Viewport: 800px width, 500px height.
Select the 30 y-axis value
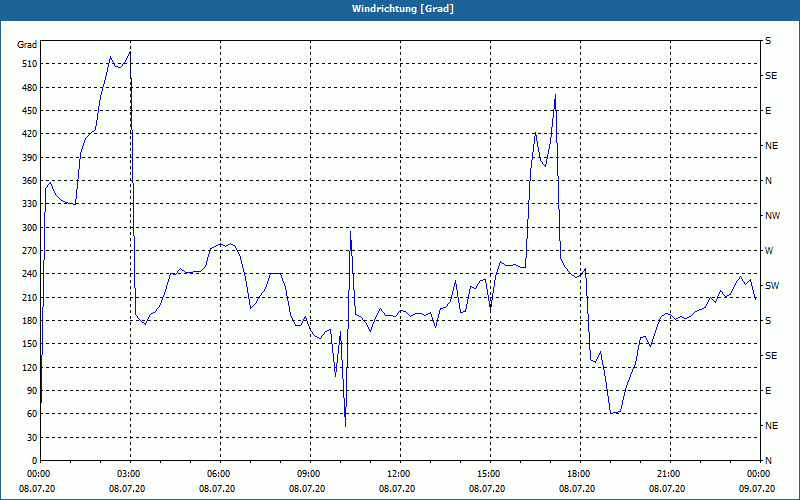pos(32,437)
